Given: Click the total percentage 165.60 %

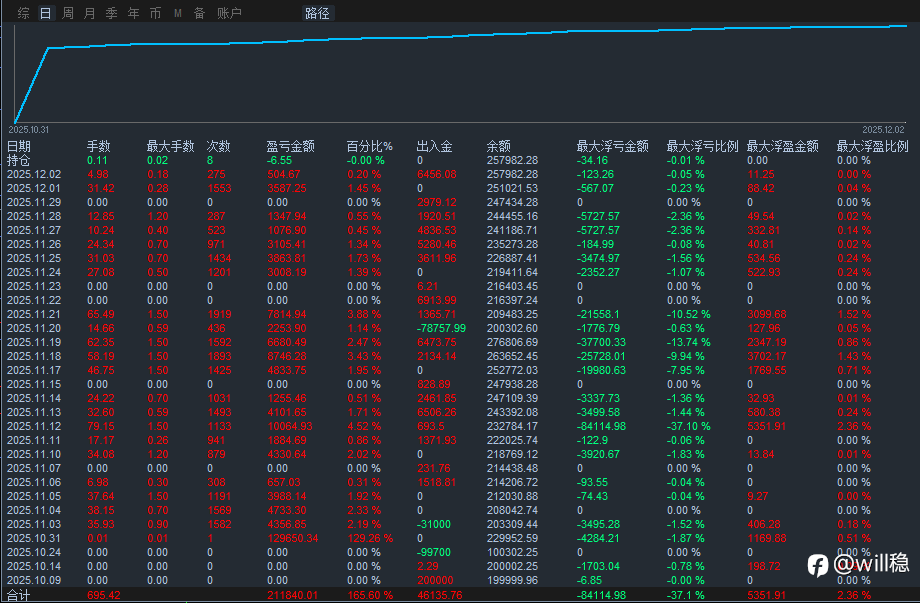Looking at the screenshot, I should pos(370,595).
